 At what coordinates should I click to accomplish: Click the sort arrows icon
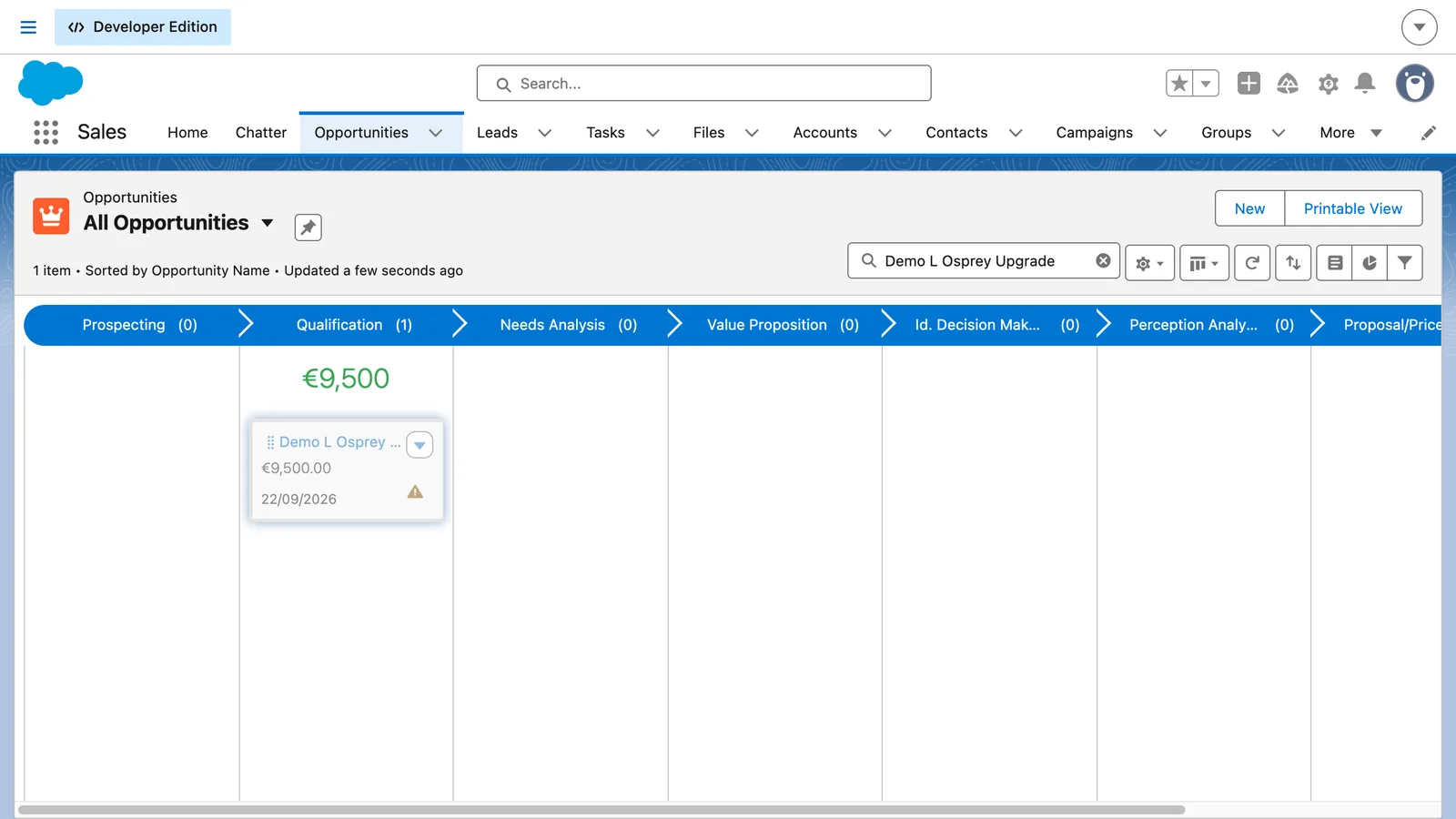coord(1293,263)
